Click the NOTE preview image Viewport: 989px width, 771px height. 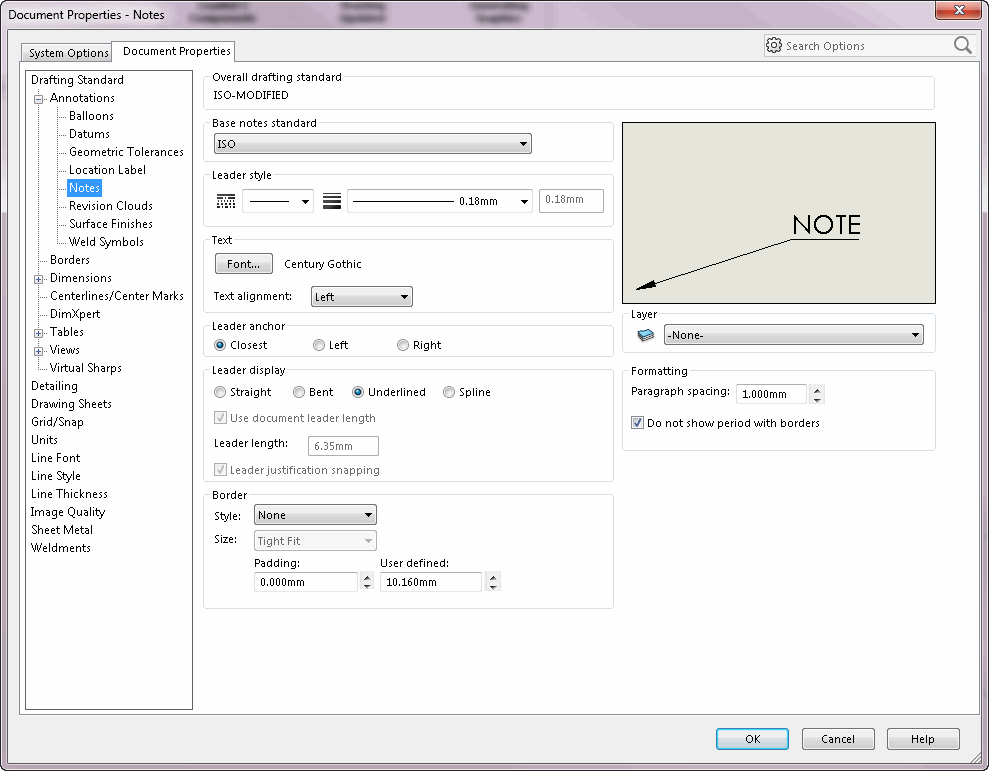click(x=778, y=213)
